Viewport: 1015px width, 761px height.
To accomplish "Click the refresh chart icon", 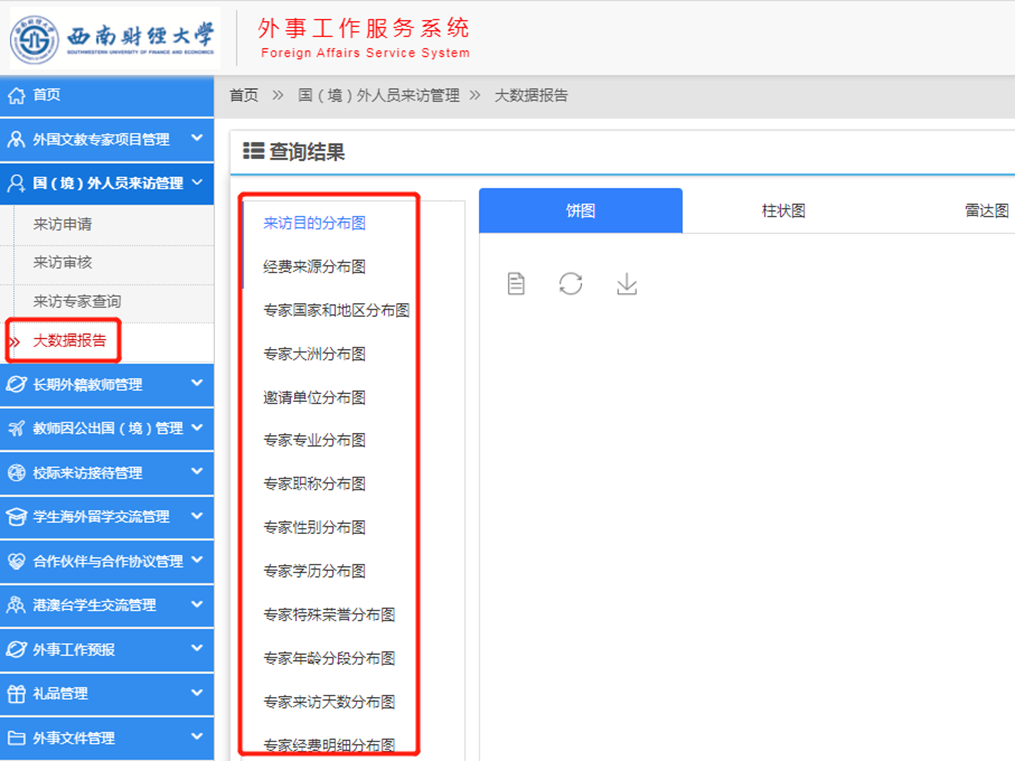I will (571, 284).
